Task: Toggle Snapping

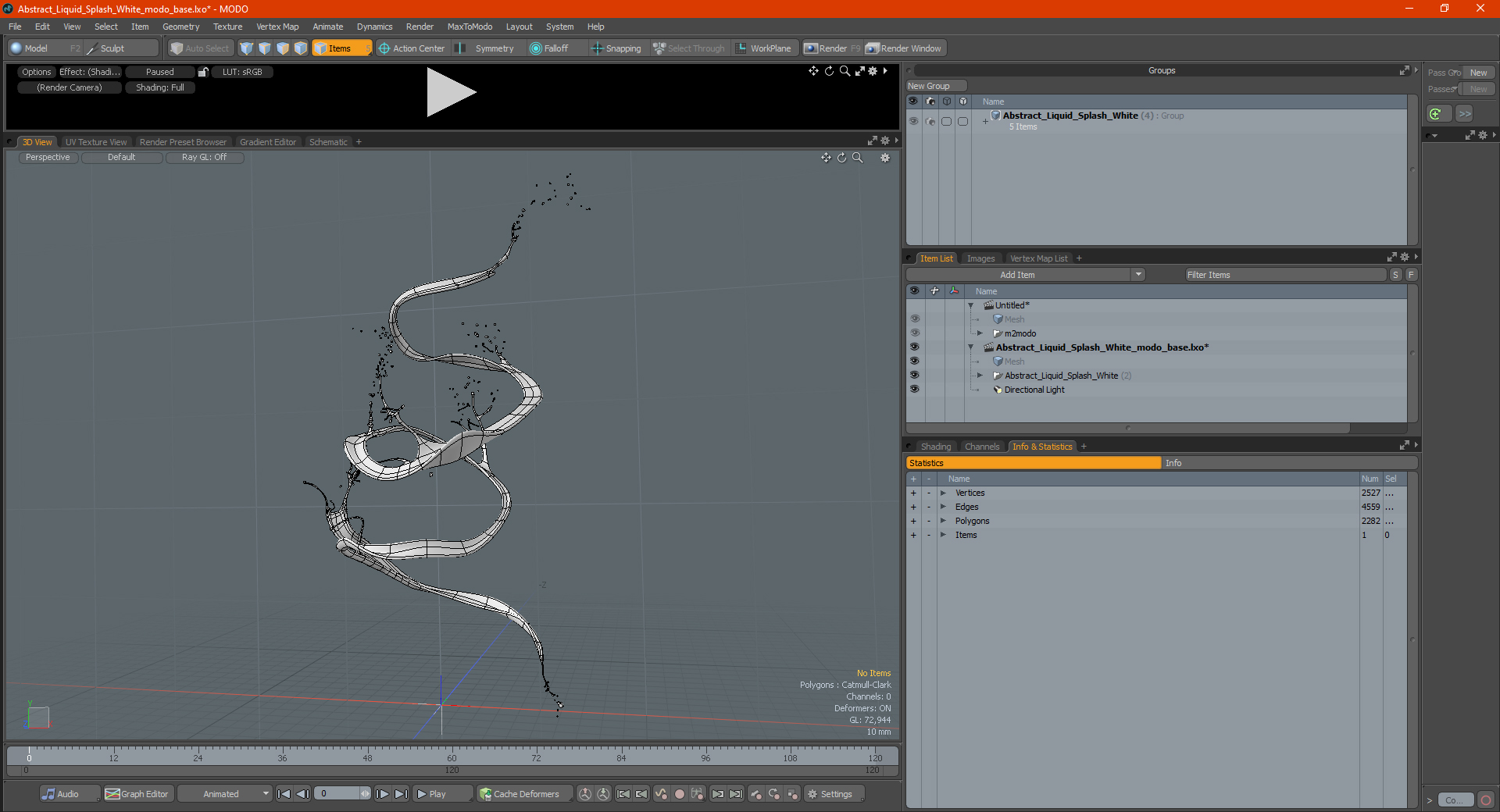Action: click(616, 48)
